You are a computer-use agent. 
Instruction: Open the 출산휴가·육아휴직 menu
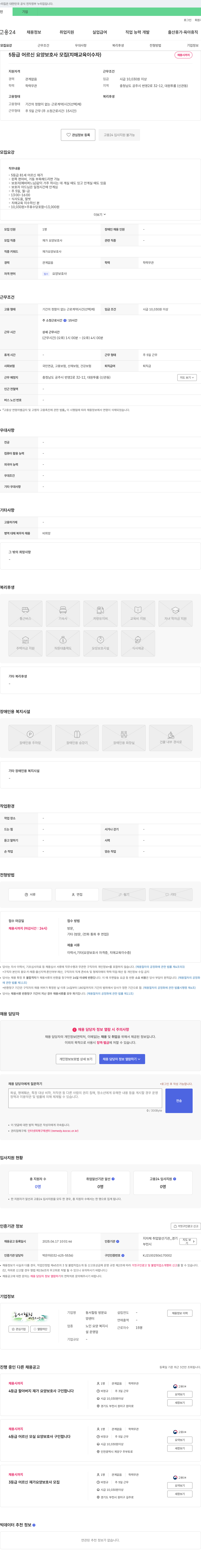tap(183, 32)
